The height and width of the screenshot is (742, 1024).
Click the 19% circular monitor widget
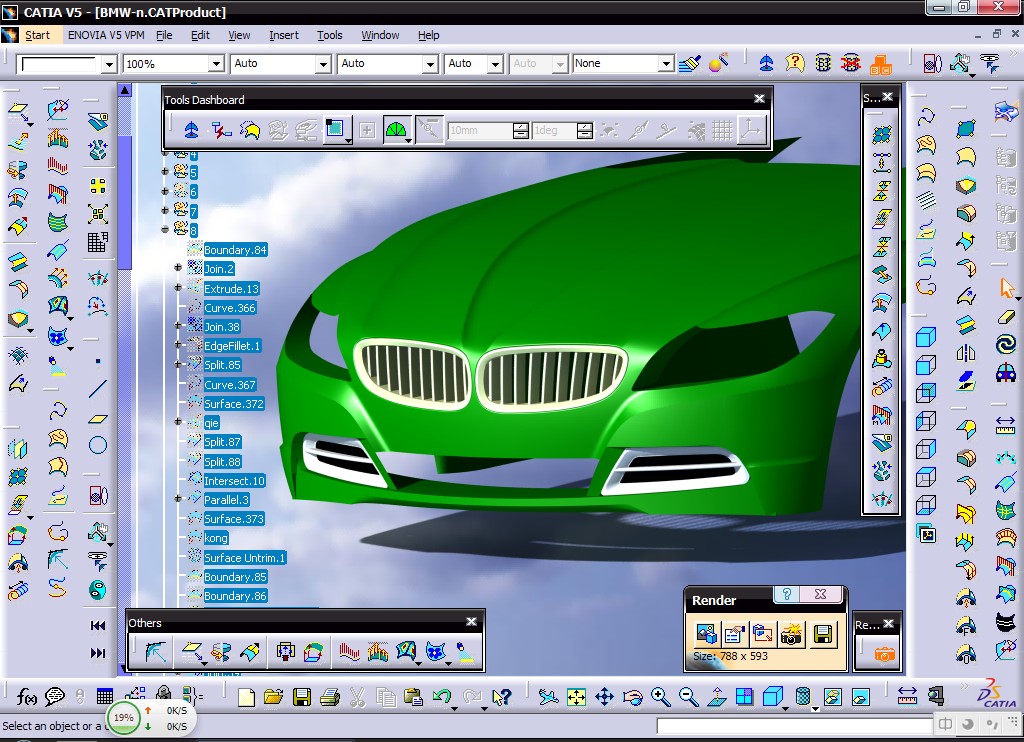[x=123, y=717]
